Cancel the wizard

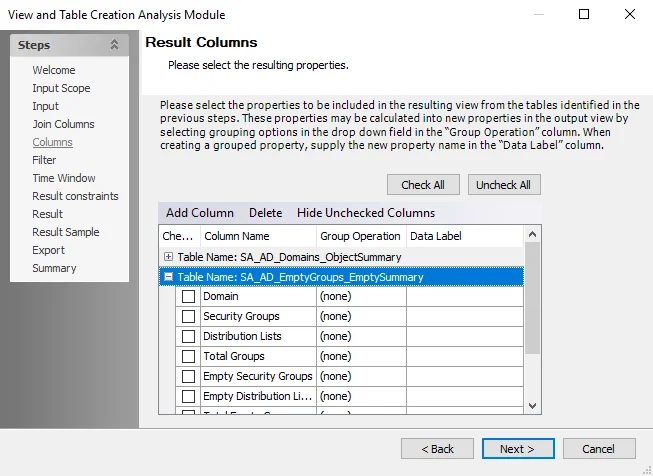[x=599, y=449]
